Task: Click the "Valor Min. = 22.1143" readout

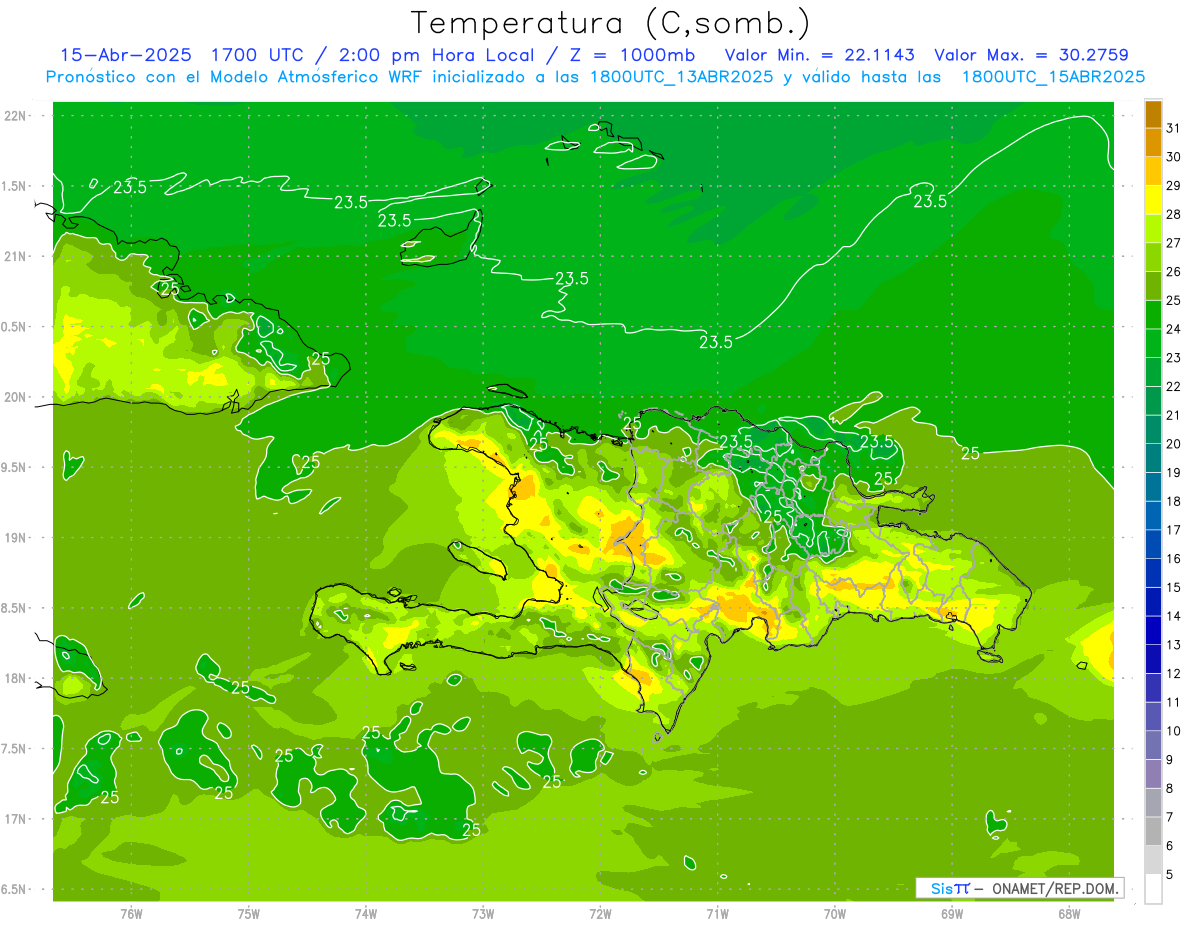Action: point(819,55)
